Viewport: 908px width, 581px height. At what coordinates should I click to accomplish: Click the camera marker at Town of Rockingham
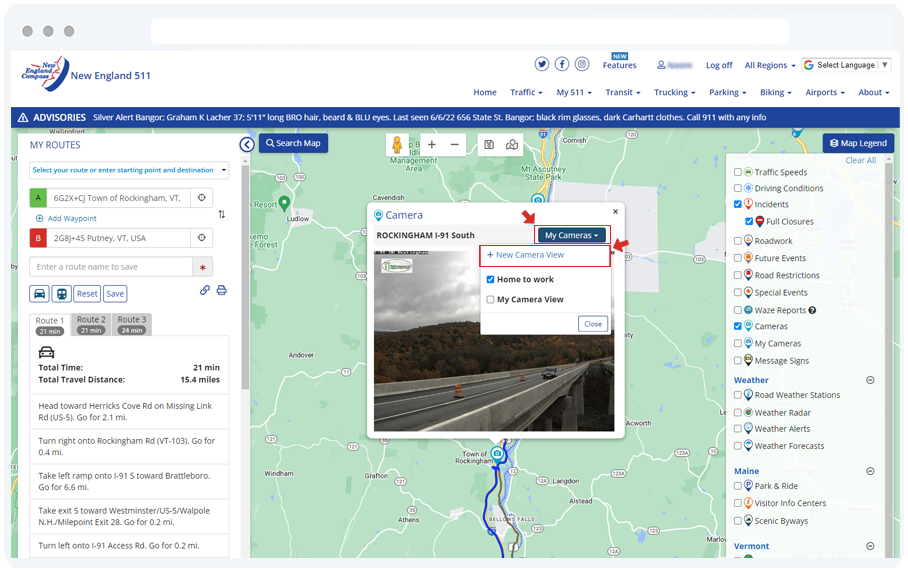[x=497, y=454]
